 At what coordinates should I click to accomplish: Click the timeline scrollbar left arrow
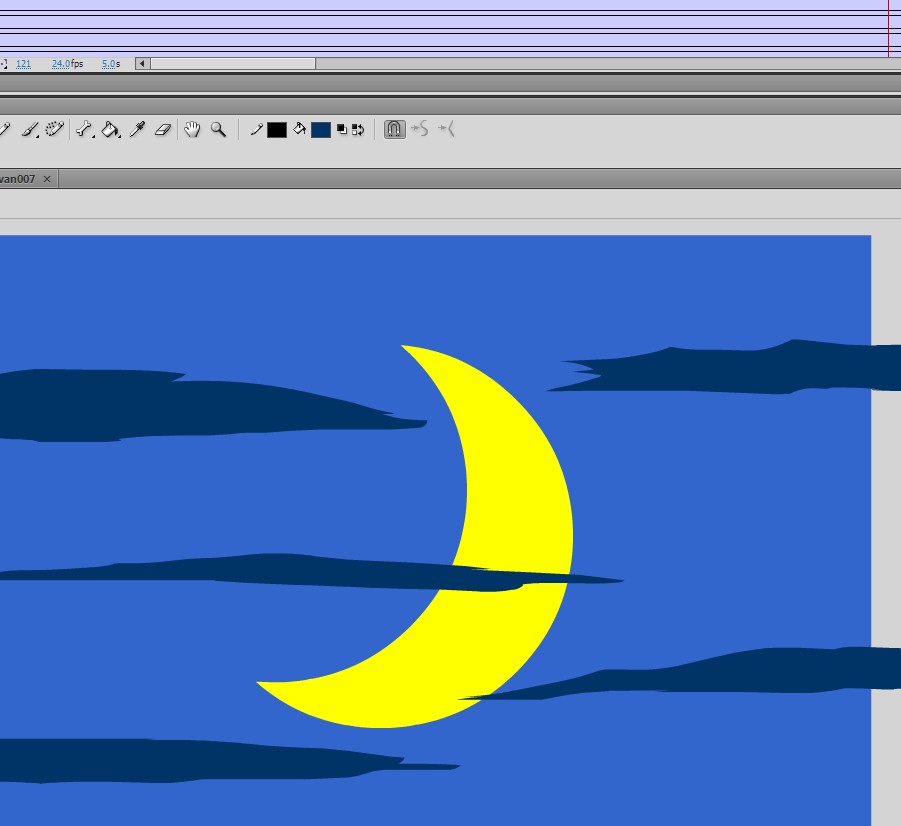pyautogui.click(x=142, y=64)
